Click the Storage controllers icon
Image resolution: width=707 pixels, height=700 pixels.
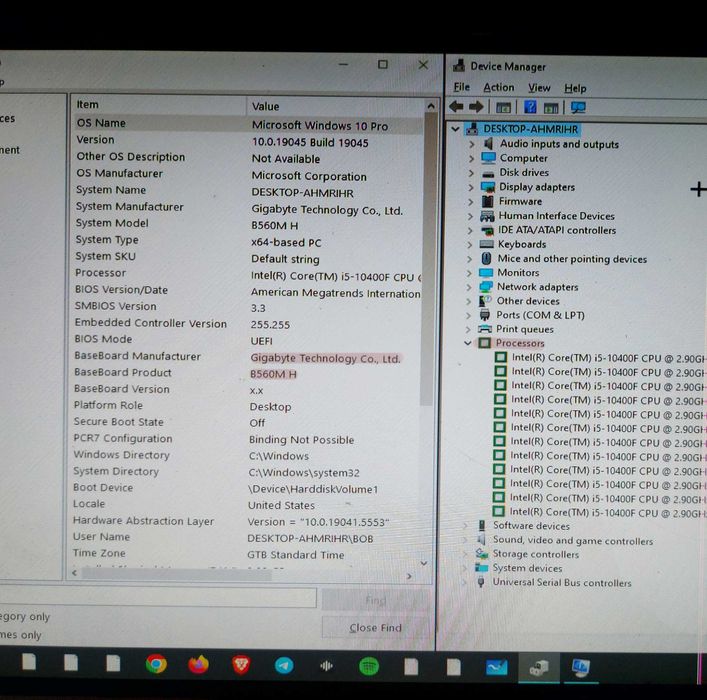[x=482, y=553]
